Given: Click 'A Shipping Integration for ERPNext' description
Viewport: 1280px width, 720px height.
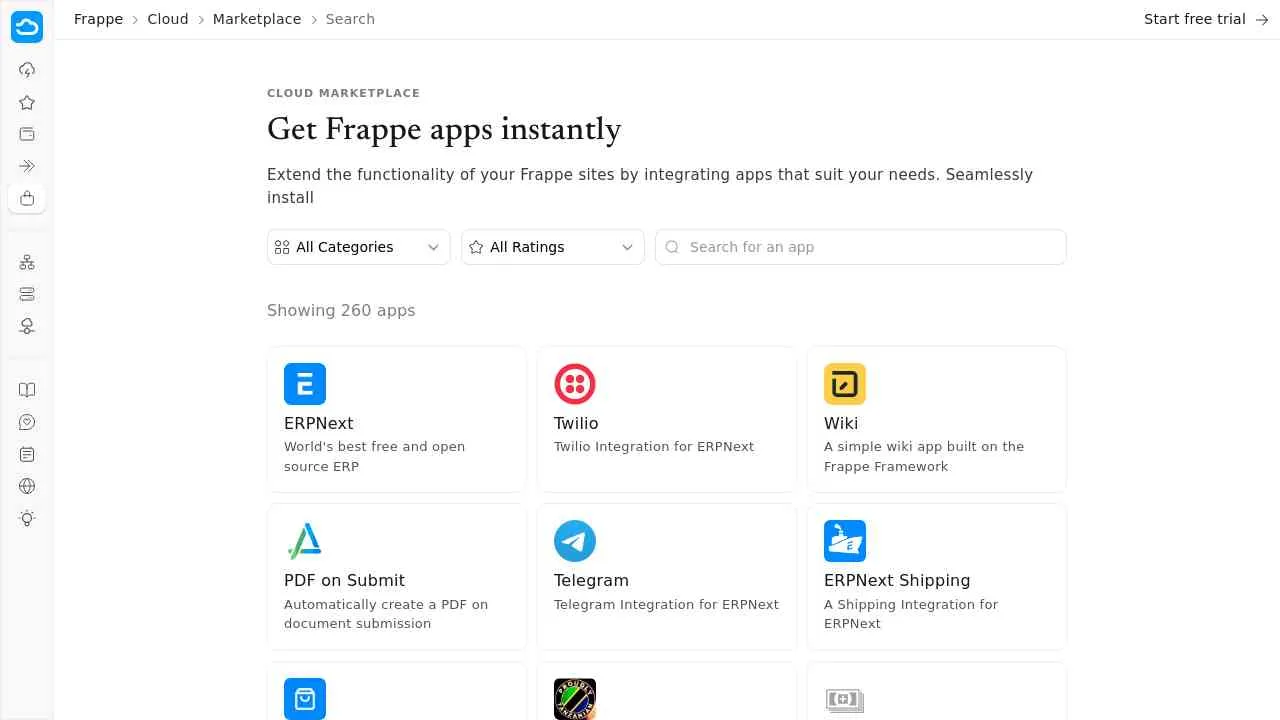Looking at the screenshot, I should pyautogui.click(x=911, y=614).
